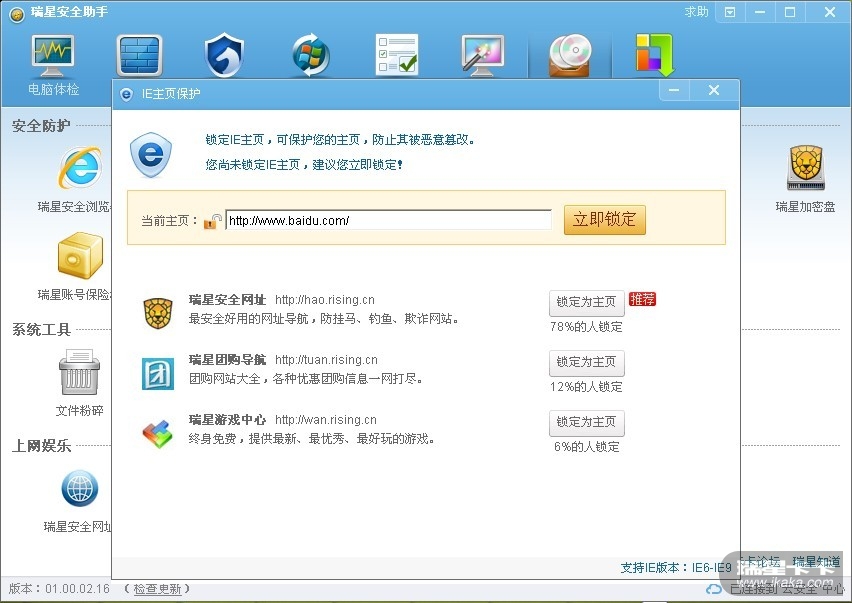Click the 团 icon for 瑞星团购导航
Screen dimensions: 852x603
tap(158, 374)
